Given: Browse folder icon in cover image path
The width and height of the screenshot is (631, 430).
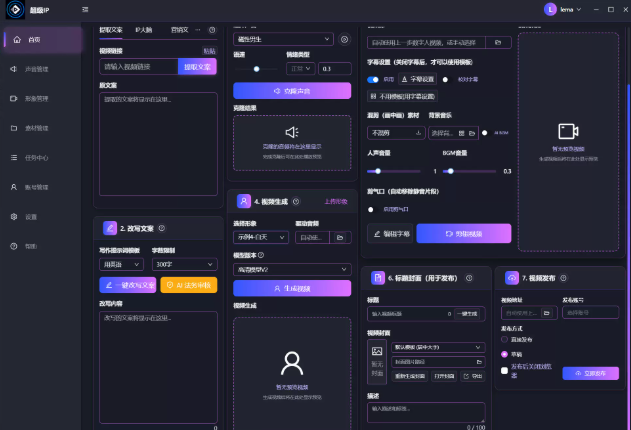Looking at the screenshot, I should click(x=479, y=362).
